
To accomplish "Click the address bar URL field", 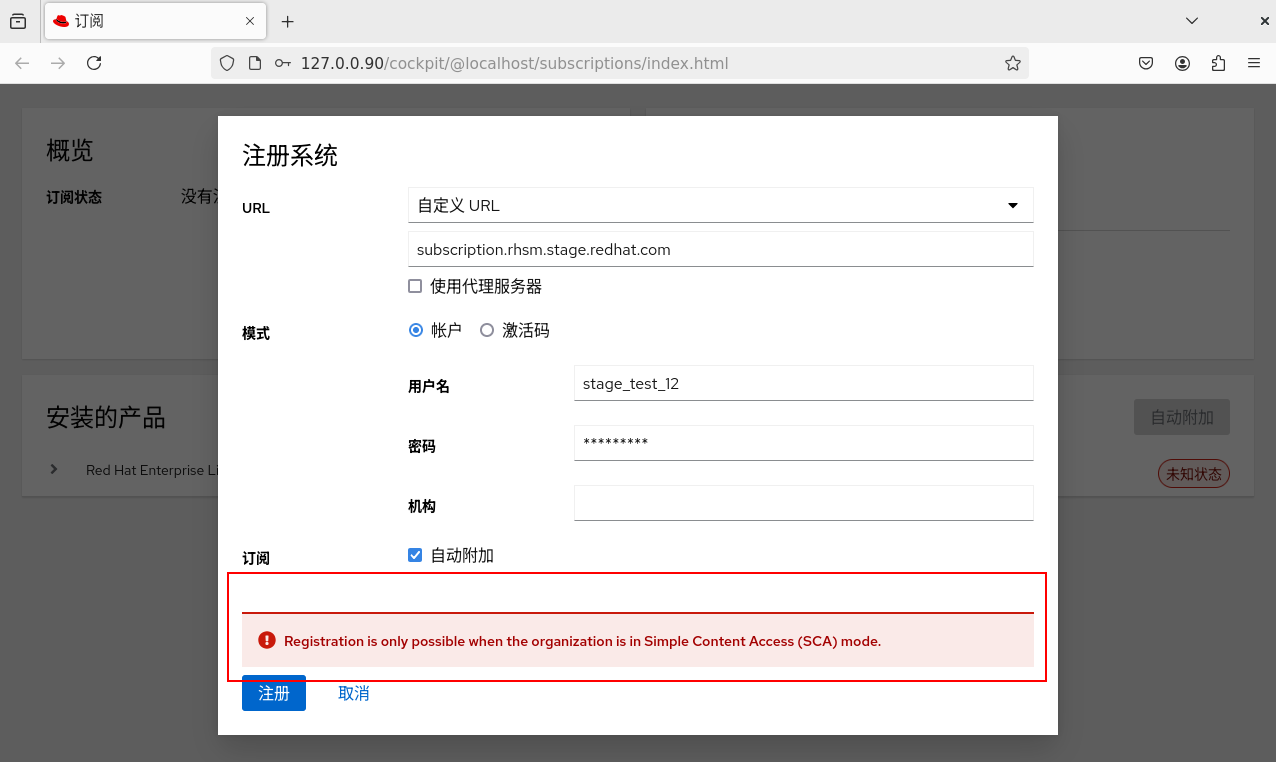I will 620,63.
